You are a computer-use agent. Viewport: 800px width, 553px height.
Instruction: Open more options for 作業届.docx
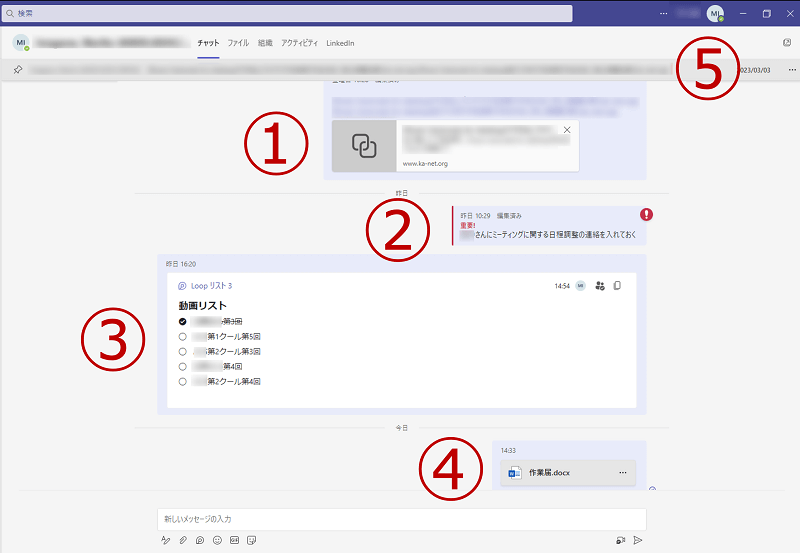(x=622, y=472)
